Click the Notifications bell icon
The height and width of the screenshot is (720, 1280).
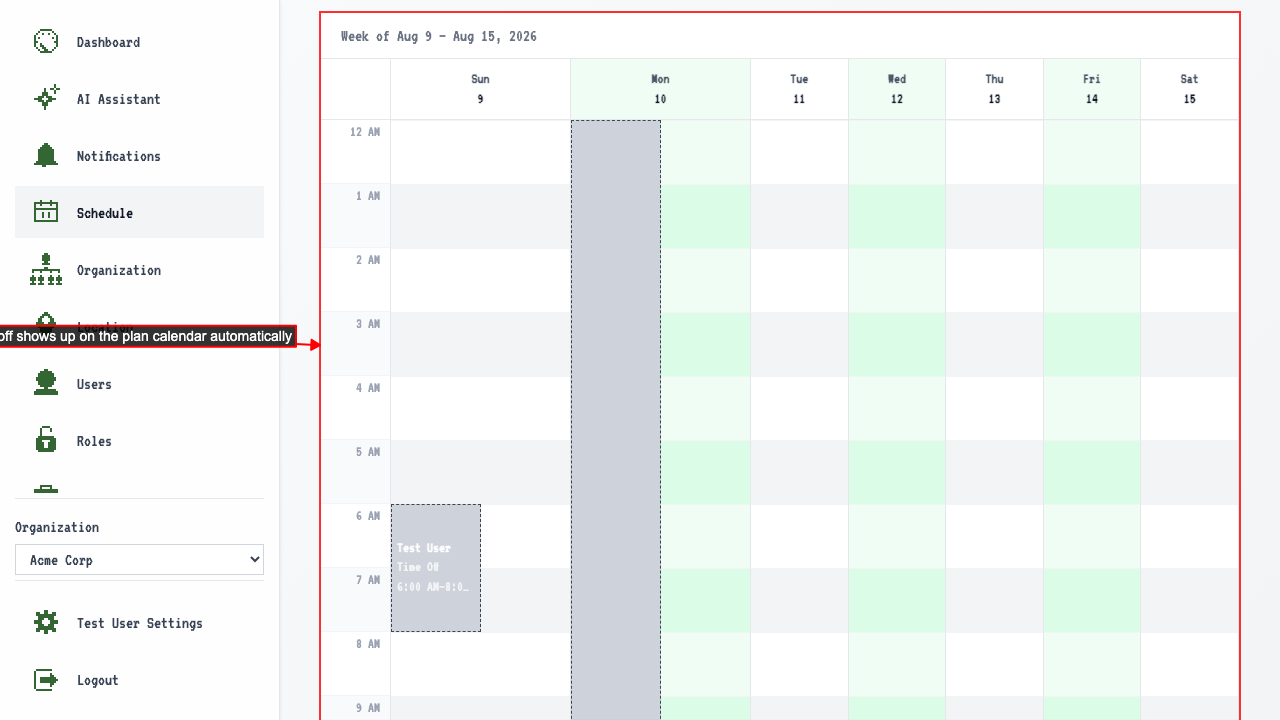(x=46, y=155)
